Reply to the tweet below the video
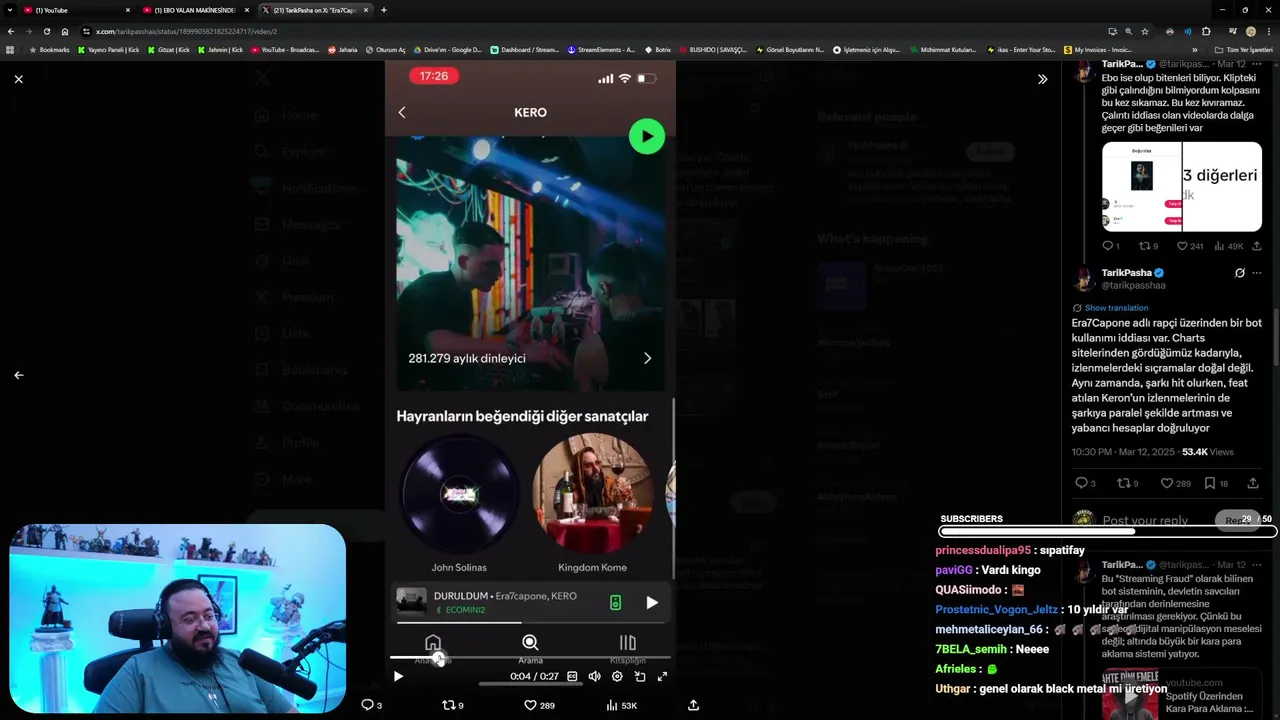The width and height of the screenshot is (1280, 720). point(371,705)
